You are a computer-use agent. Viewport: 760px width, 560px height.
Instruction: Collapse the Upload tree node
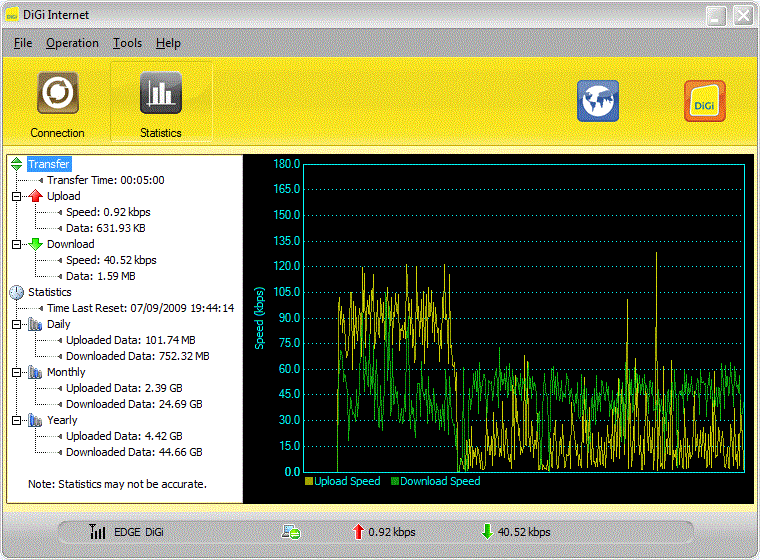16,196
